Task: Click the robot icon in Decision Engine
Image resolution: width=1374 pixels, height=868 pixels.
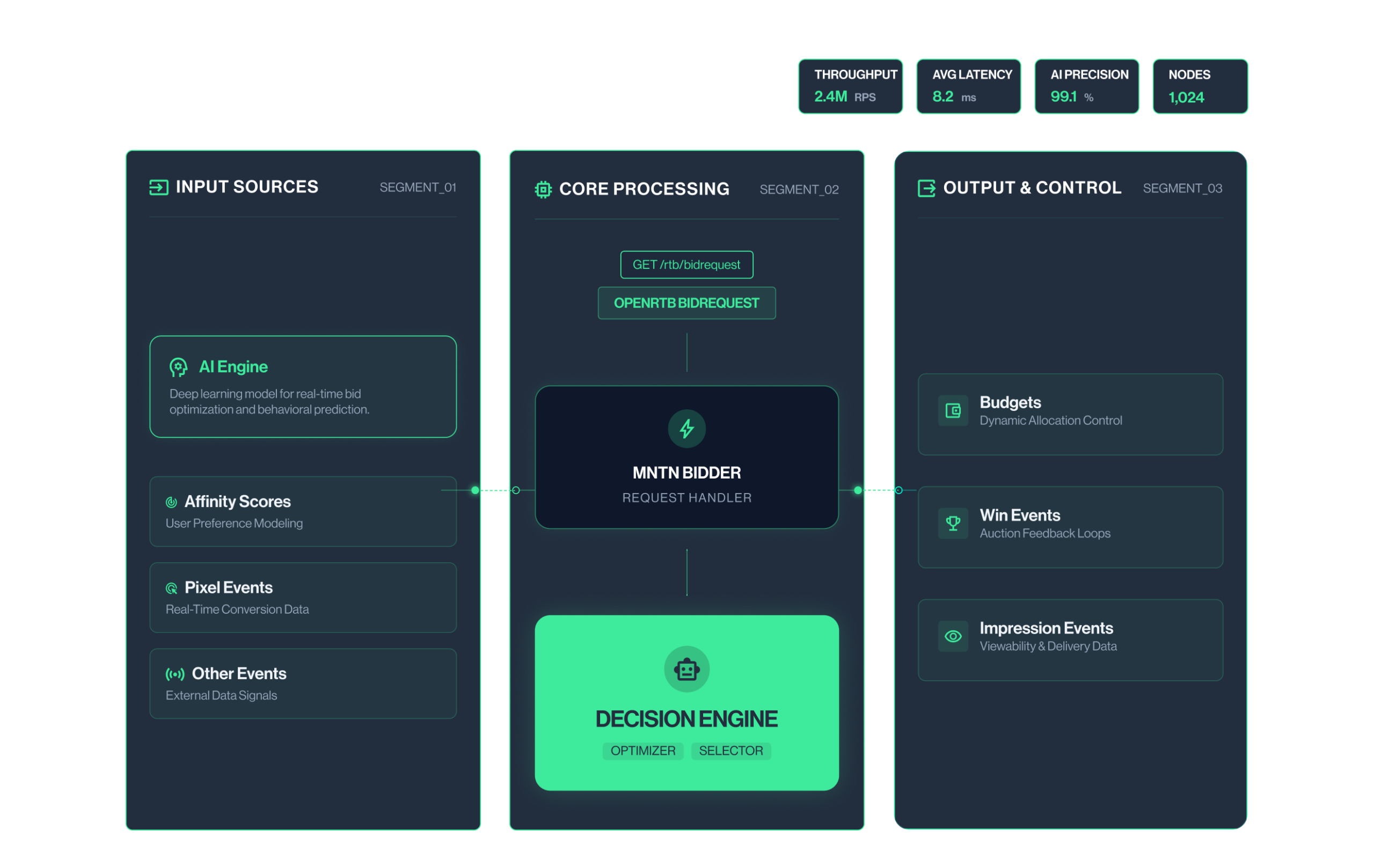Action: pyautogui.click(x=686, y=669)
